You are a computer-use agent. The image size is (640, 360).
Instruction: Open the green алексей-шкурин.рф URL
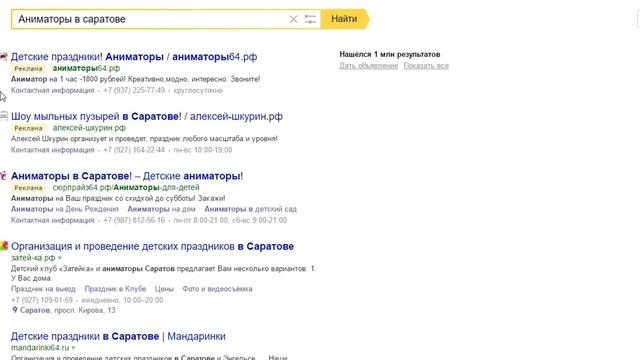point(89,128)
